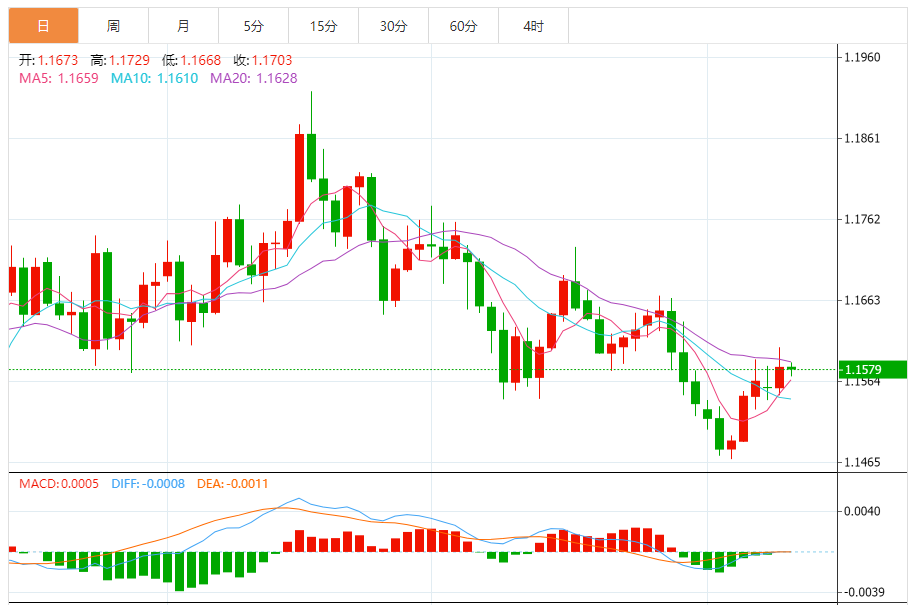The image size is (913, 605).
Task: Click the DIFF:-0.0008 label
Action: (148, 484)
